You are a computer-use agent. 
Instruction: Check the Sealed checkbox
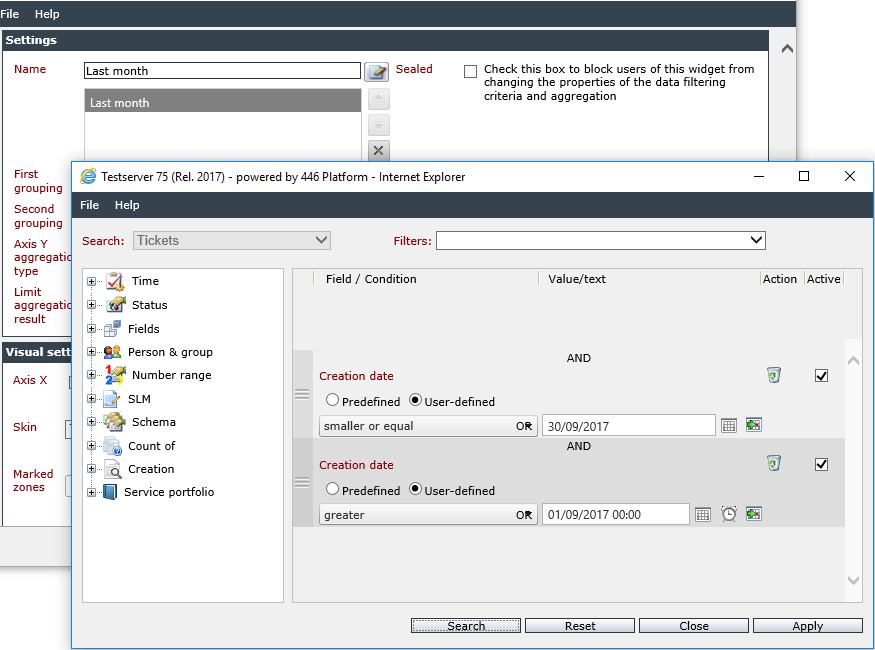tap(470, 71)
